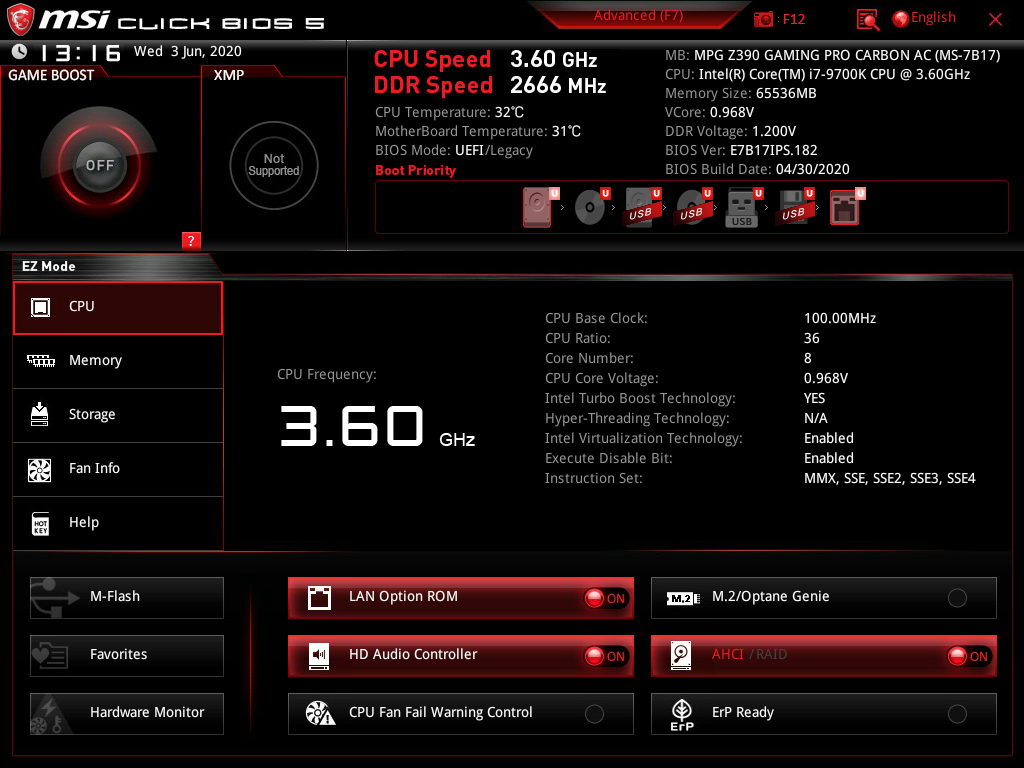This screenshot has height=768, width=1024.
Task: Switch to Advanced (F7) mode
Action: [638, 16]
